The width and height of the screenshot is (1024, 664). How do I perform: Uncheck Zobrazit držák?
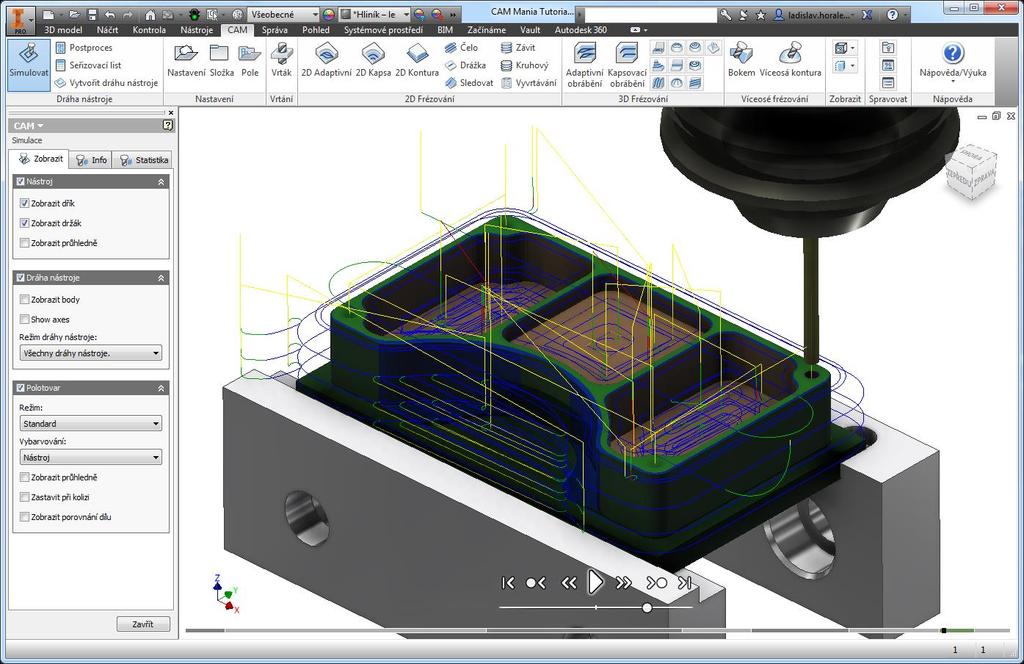click(x=24, y=223)
